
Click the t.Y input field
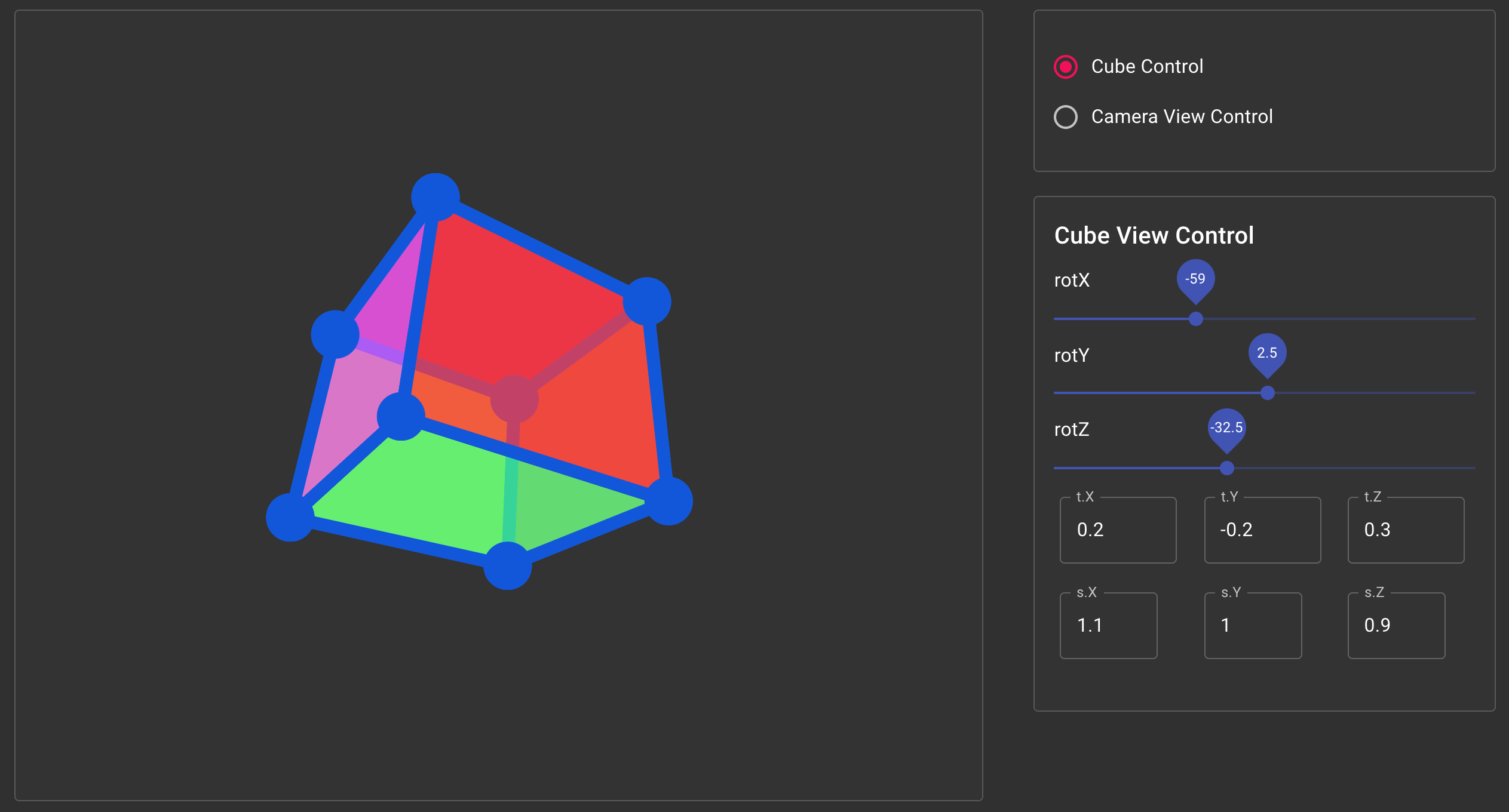point(1262,530)
